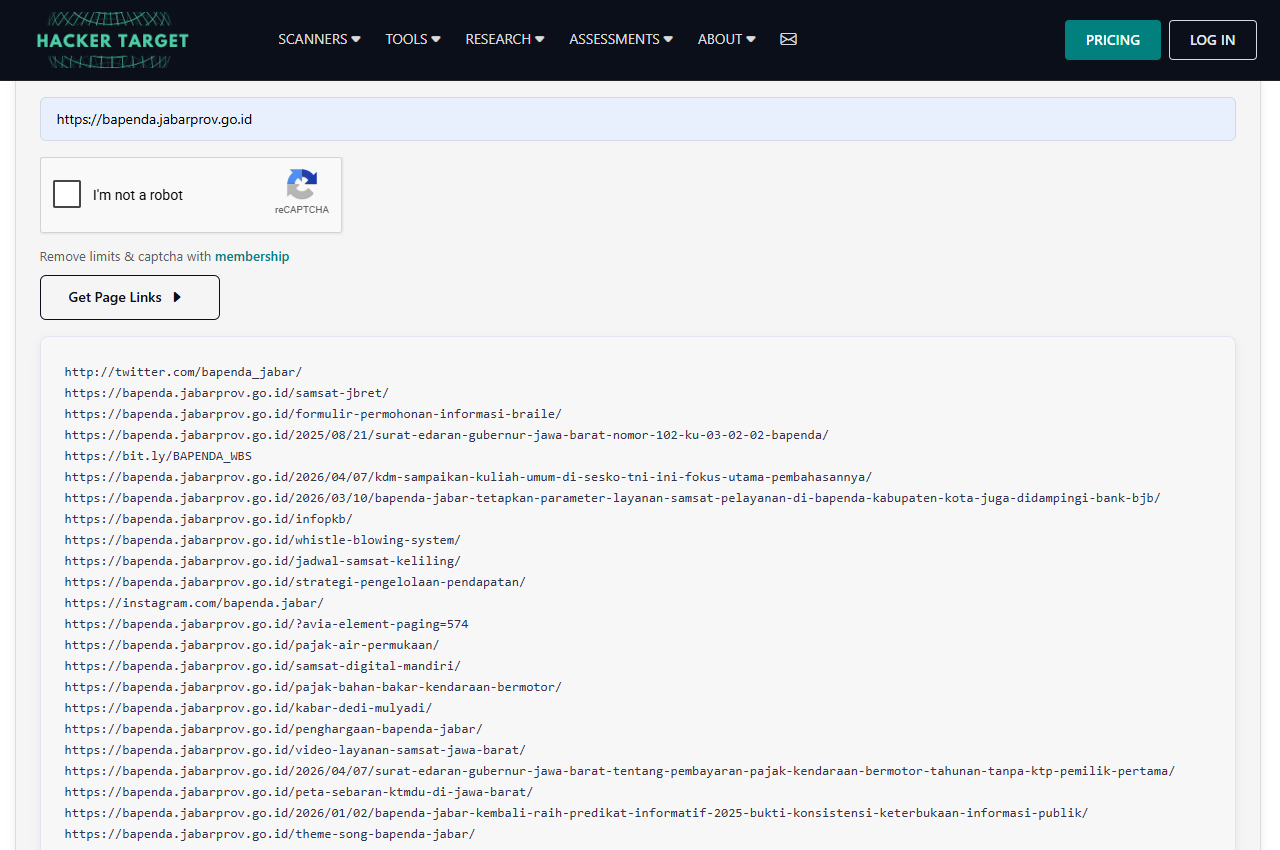Select the pajak-air-permukaan line

(252, 644)
